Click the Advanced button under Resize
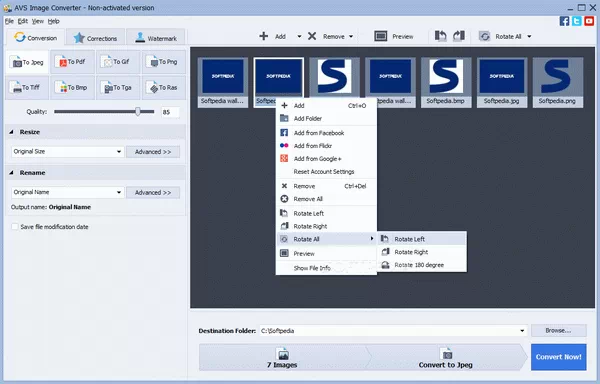 (x=153, y=152)
